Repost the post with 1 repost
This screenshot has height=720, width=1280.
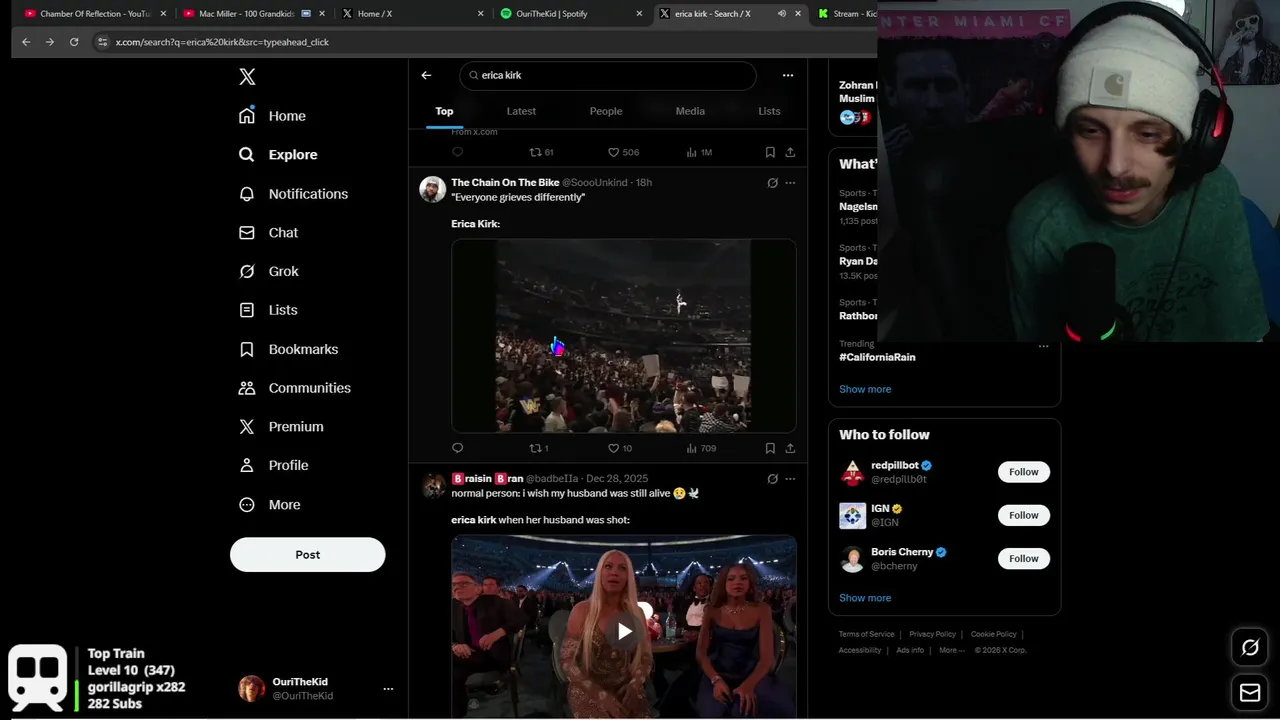click(539, 448)
